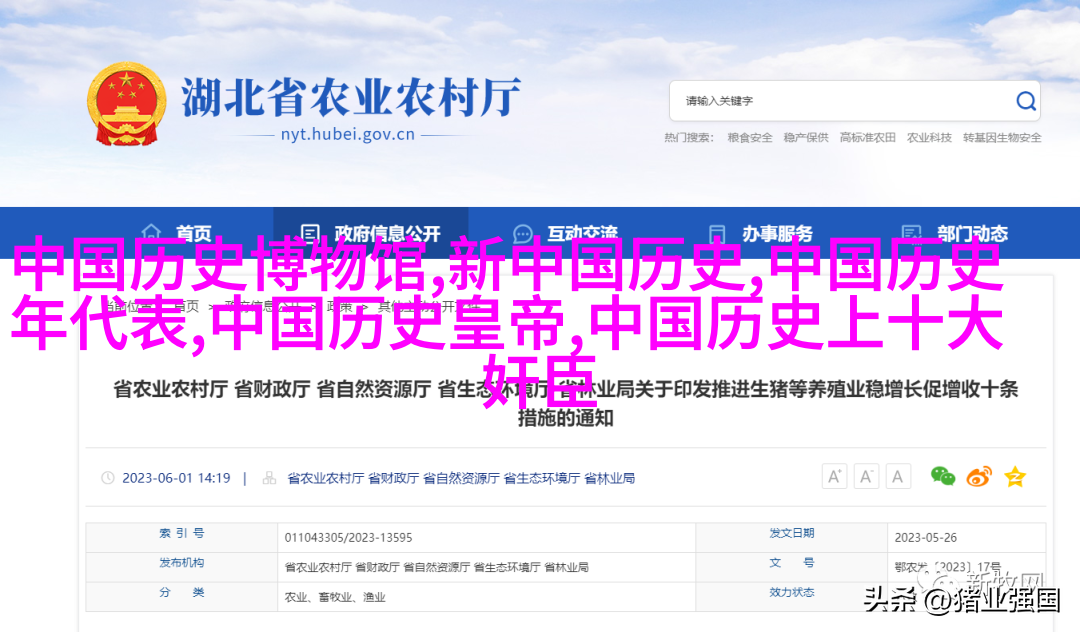Viewport: 1080px width, 632px height.
Task: Share article via WeChat icon
Action: [x=943, y=477]
